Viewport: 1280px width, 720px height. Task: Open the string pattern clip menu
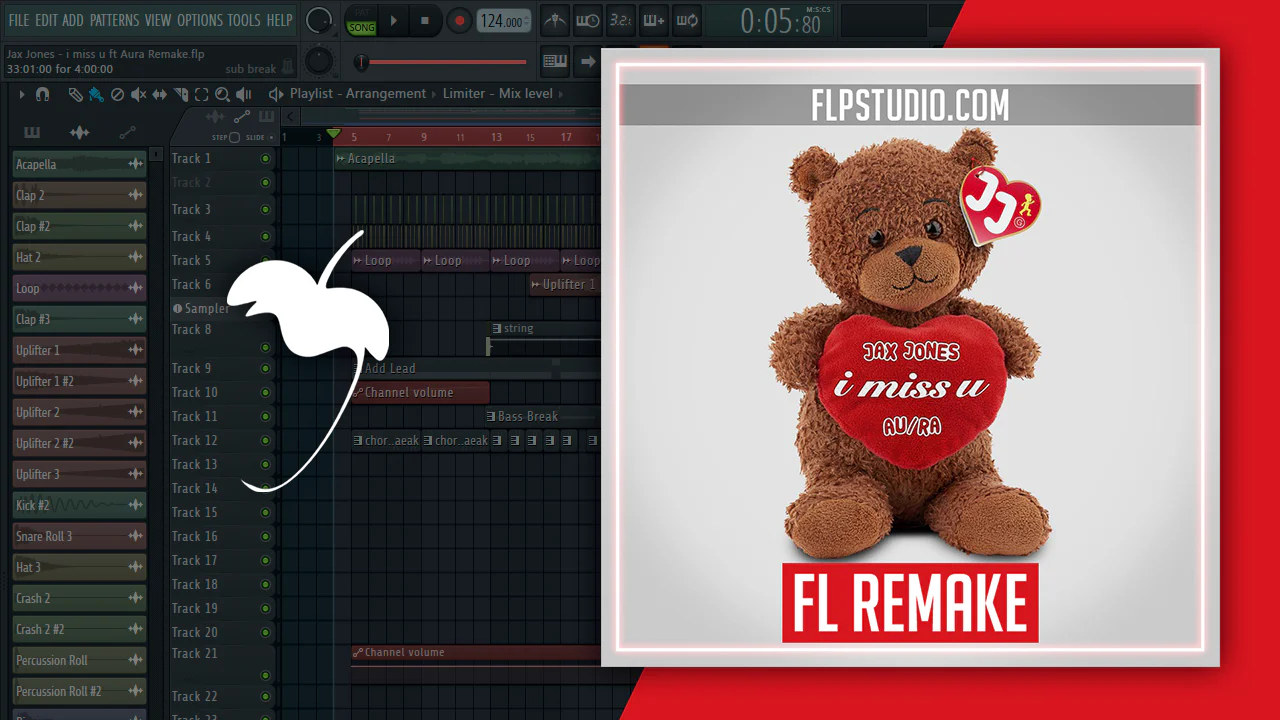click(x=496, y=328)
